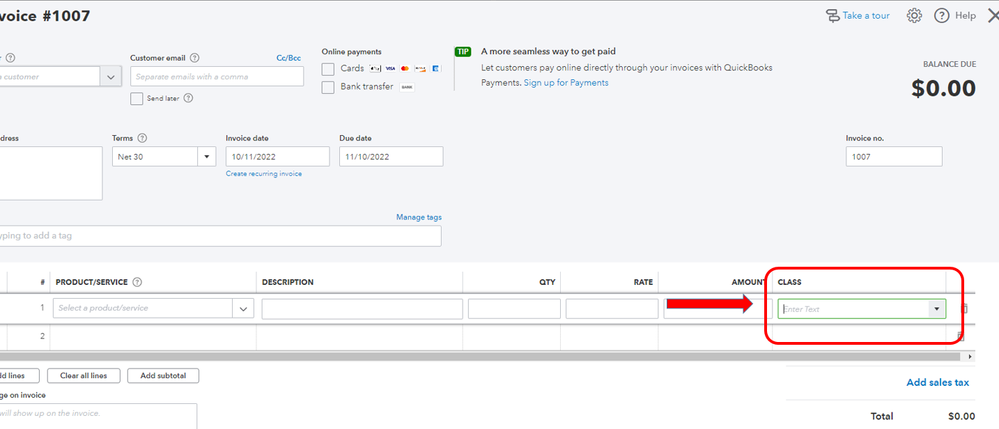Viewport: 999px width, 429px height.
Task: Click the $0.00 balance due amount
Action: pyautogui.click(x=944, y=89)
